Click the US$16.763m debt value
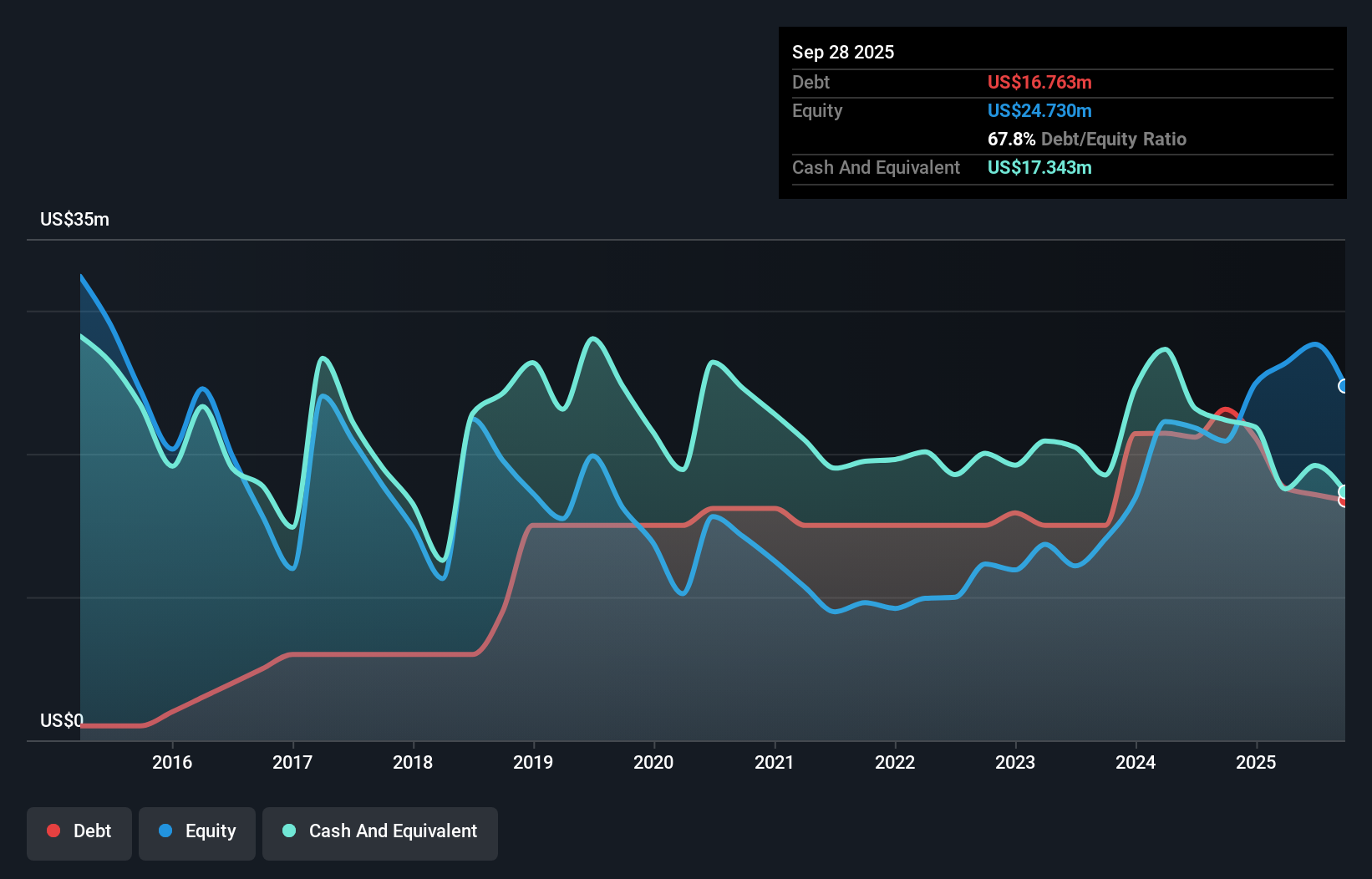 pos(1039,82)
